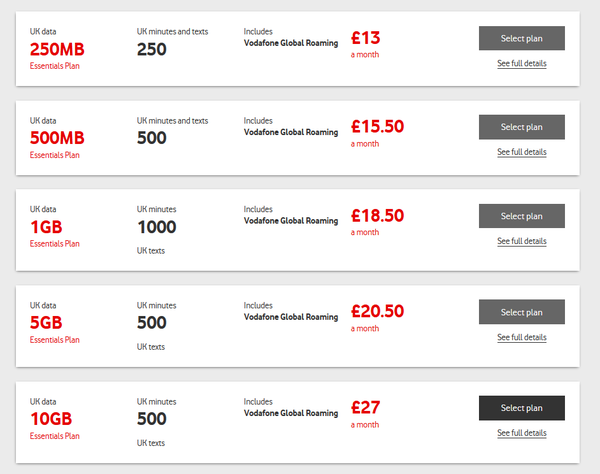
Task: Select the 5GB plan at £20.50
Action: click(x=522, y=312)
